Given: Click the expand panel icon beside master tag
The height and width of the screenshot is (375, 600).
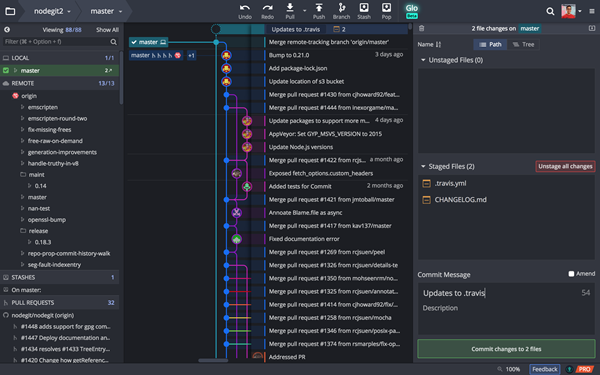Looking at the screenshot, I should click(x=592, y=28).
